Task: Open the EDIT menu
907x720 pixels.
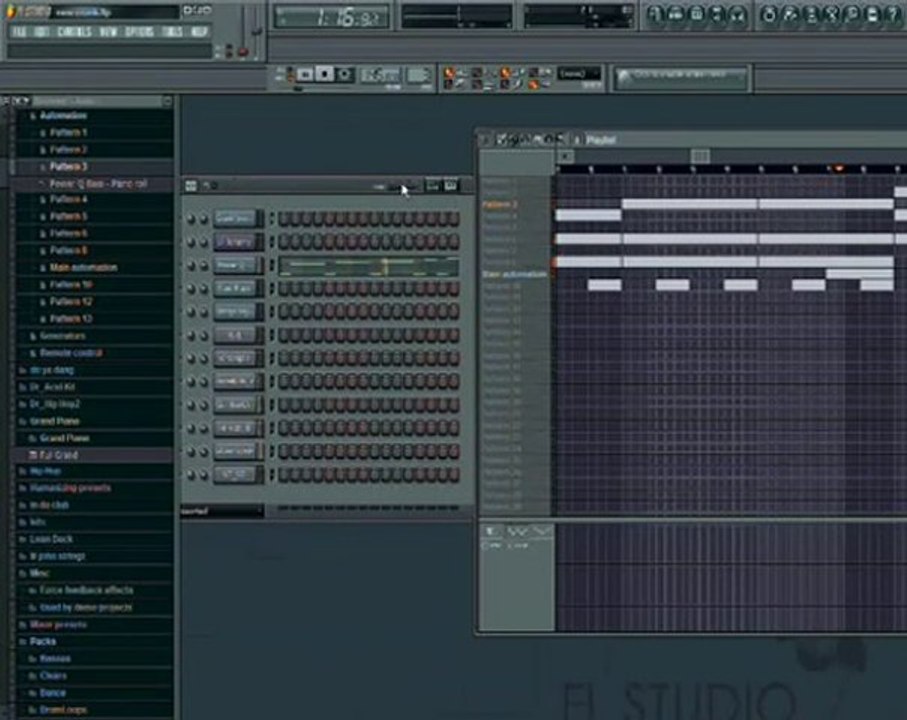Action: pos(42,31)
